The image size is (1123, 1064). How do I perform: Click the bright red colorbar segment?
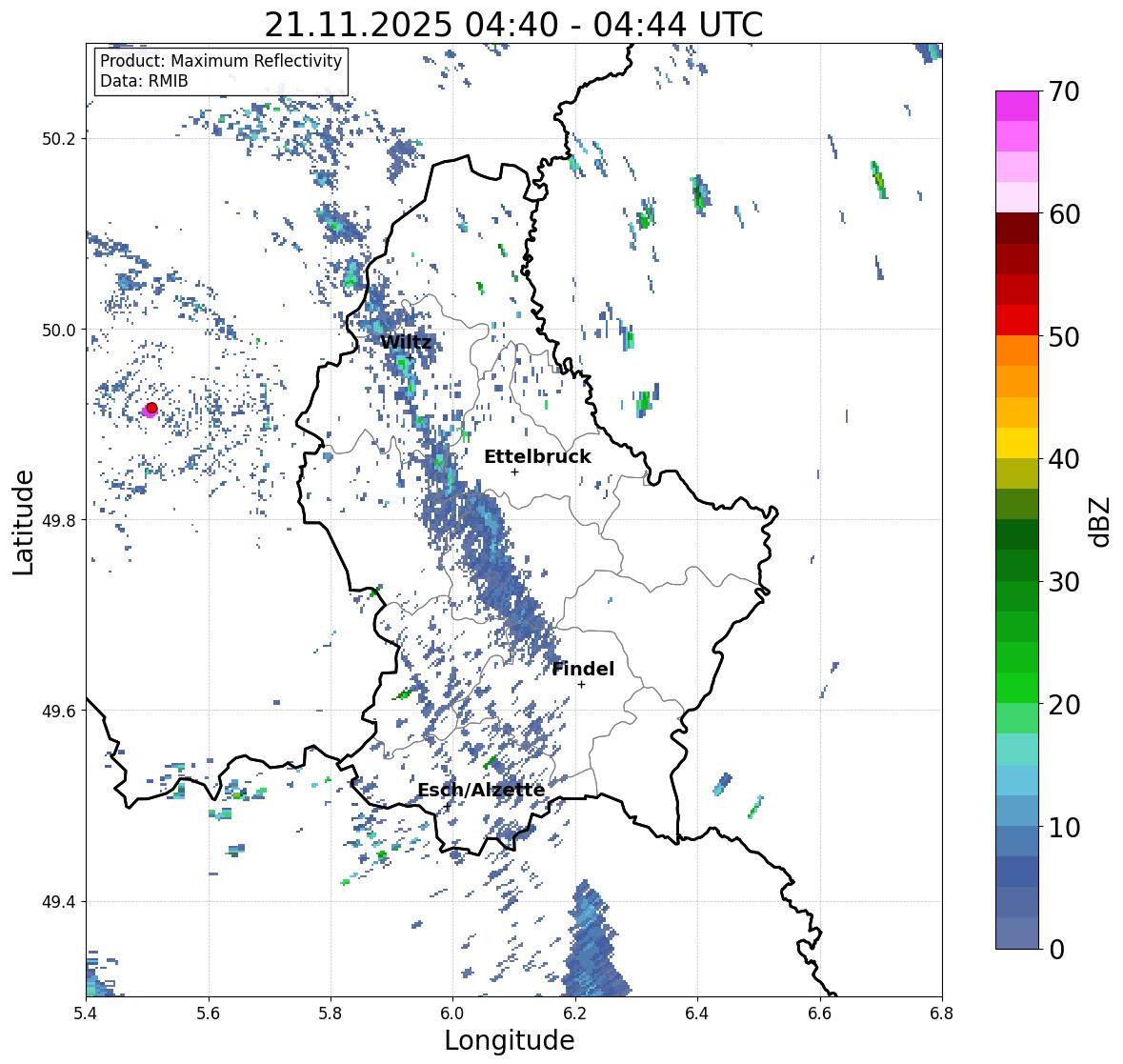[x=1017, y=320]
